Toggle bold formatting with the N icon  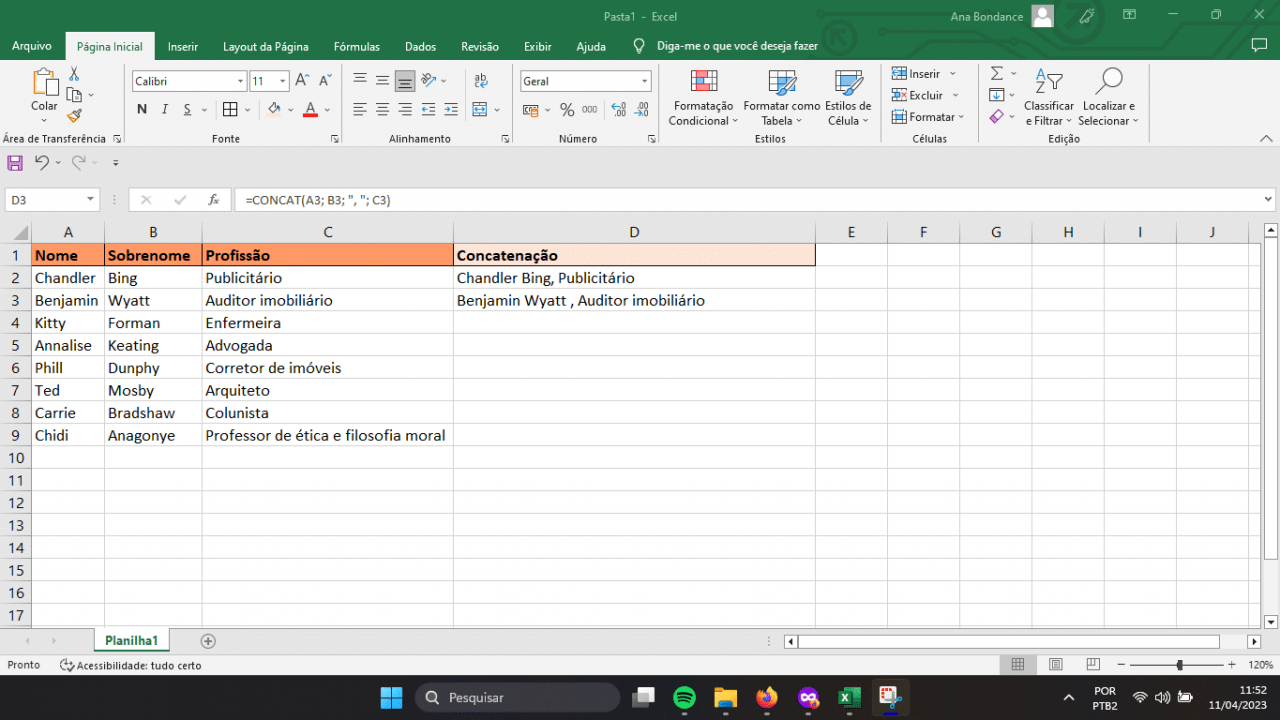pos(141,109)
